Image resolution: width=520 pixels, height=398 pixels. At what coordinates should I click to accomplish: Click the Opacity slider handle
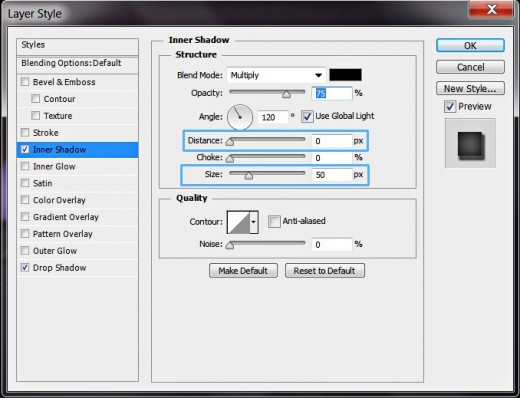point(286,95)
